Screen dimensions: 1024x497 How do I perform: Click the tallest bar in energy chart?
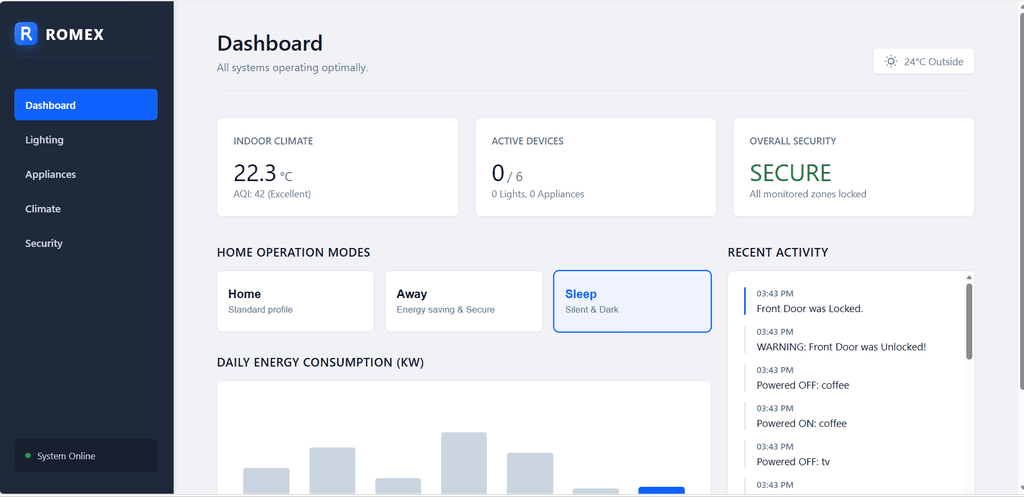tap(463, 462)
